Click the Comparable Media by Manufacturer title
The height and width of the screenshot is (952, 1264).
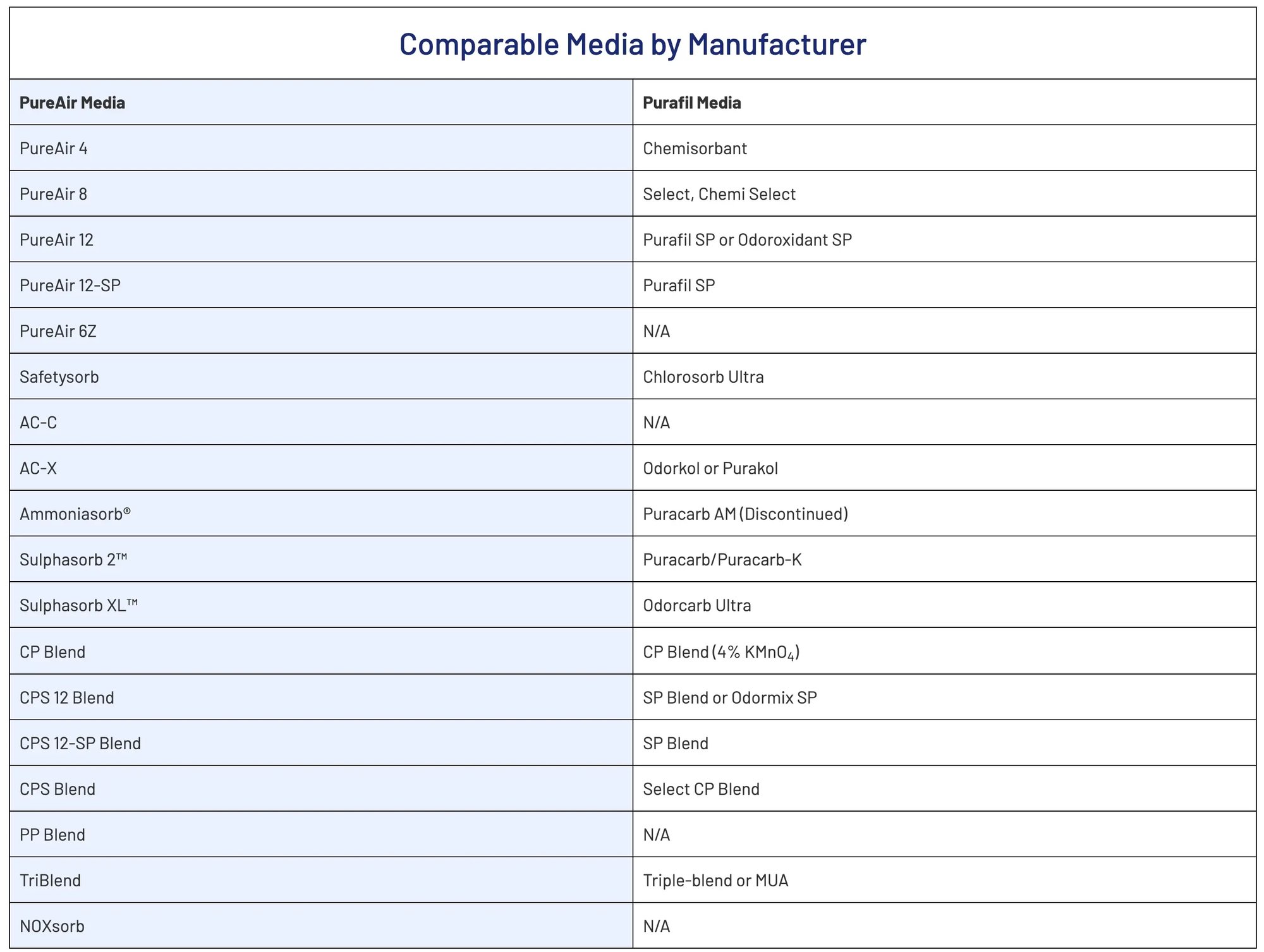point(633,44)
